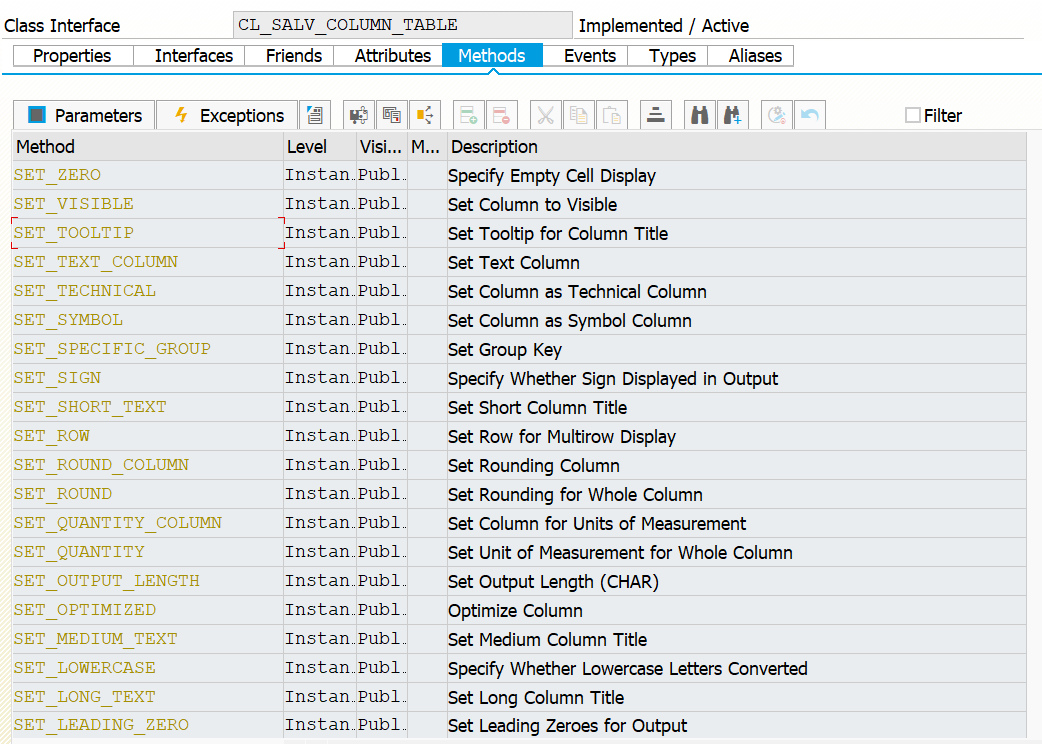Click the puzzle-piece enhancement icon
This screenshot has height=744, width=1042.
coord(359,115)
